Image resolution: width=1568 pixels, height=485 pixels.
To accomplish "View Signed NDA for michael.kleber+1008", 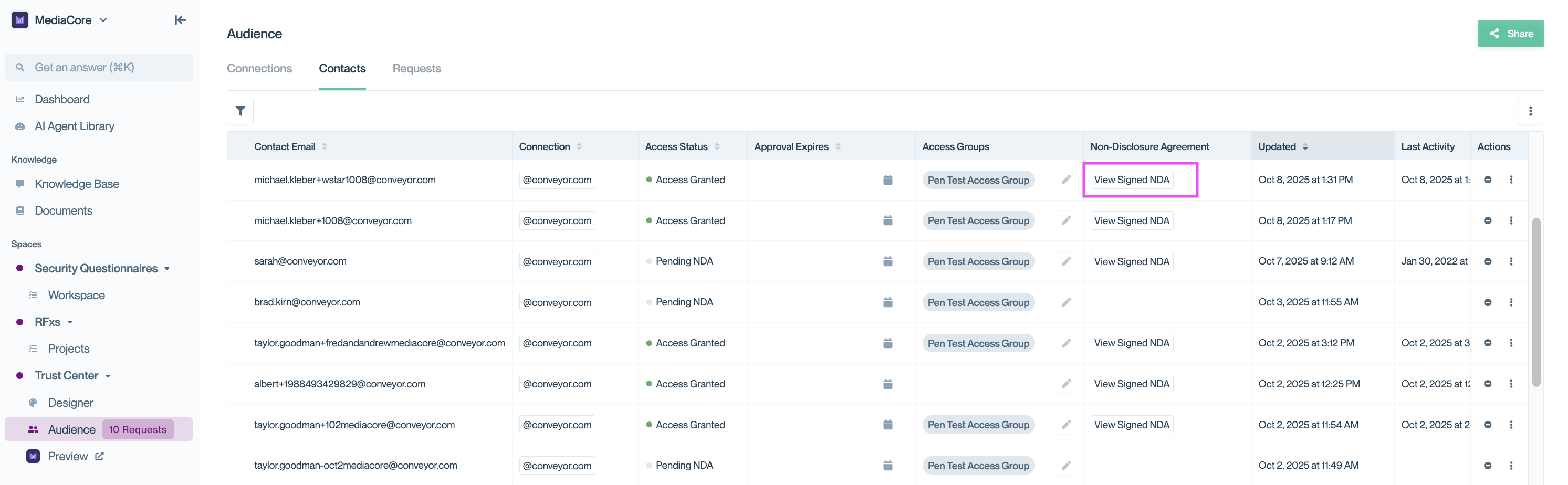I will [1132, 220].
